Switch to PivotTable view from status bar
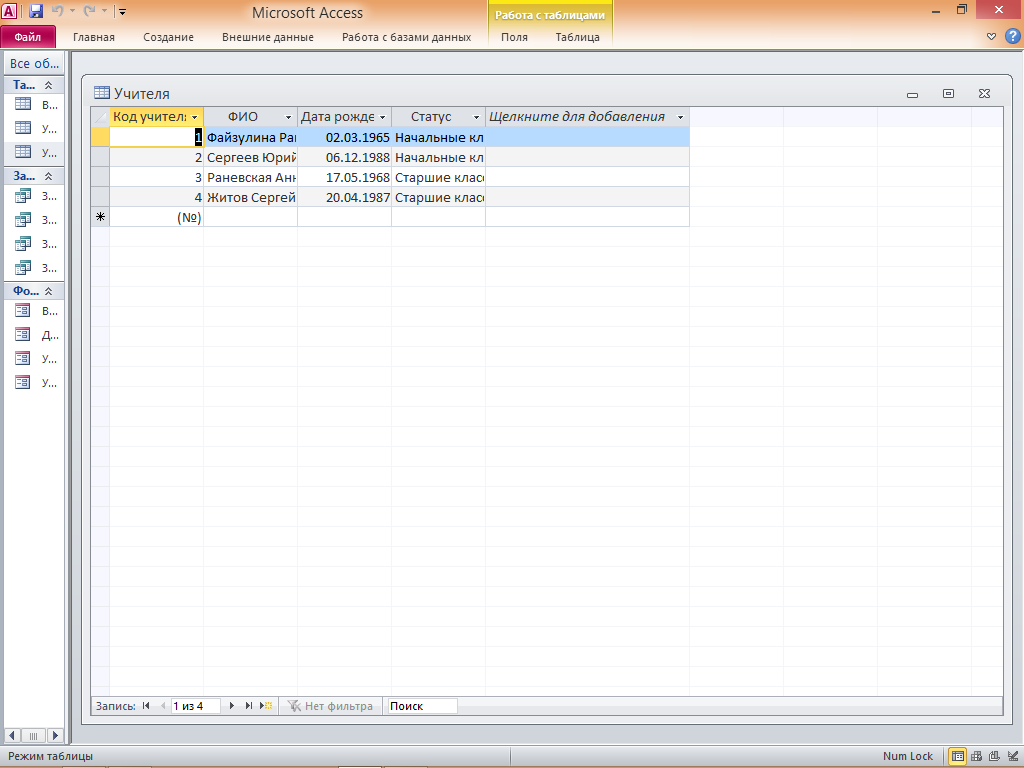Viewport: 1024px width, 768px height. pos(976,756)
